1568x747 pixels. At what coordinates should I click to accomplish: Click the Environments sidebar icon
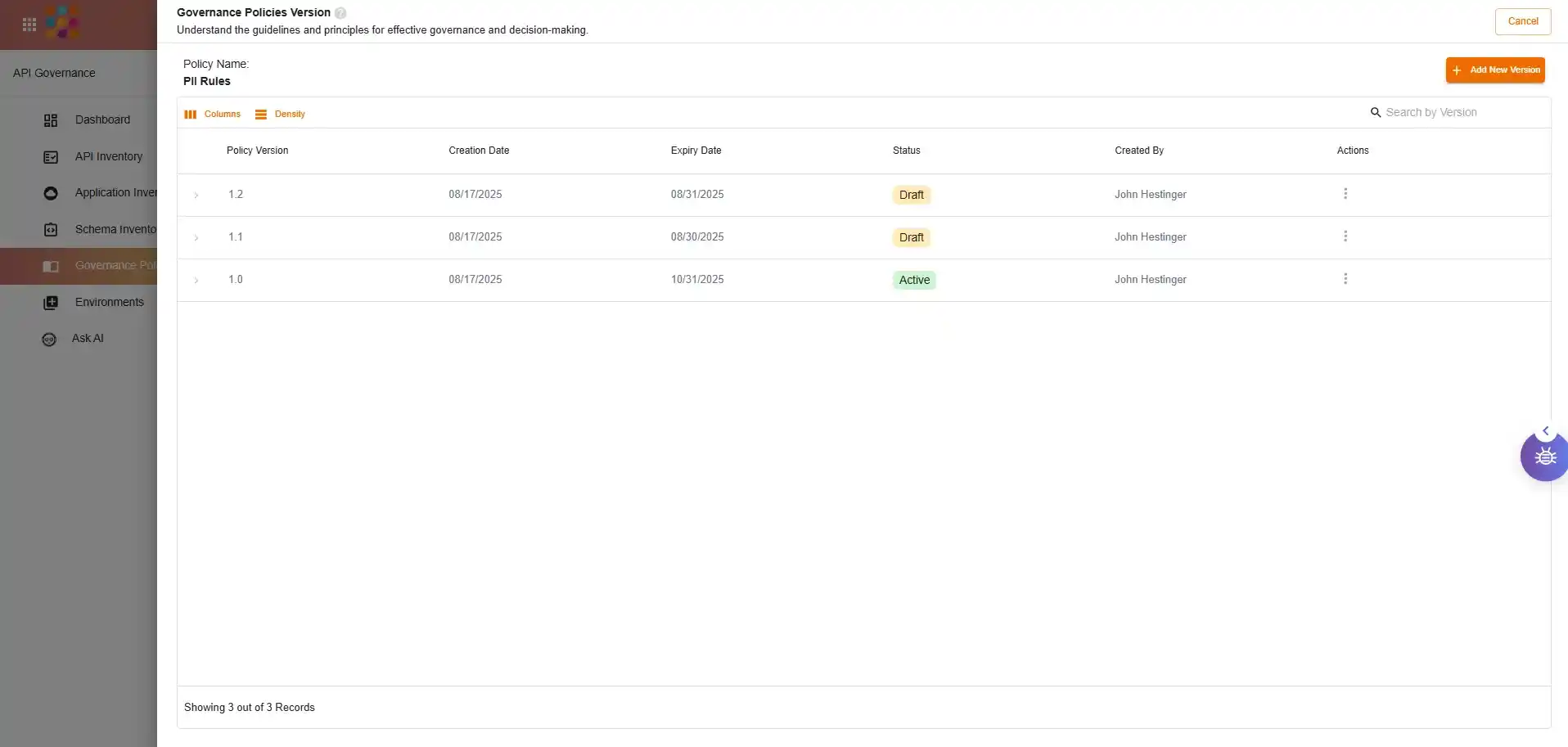pyautogui.click(x=51, y=303)
